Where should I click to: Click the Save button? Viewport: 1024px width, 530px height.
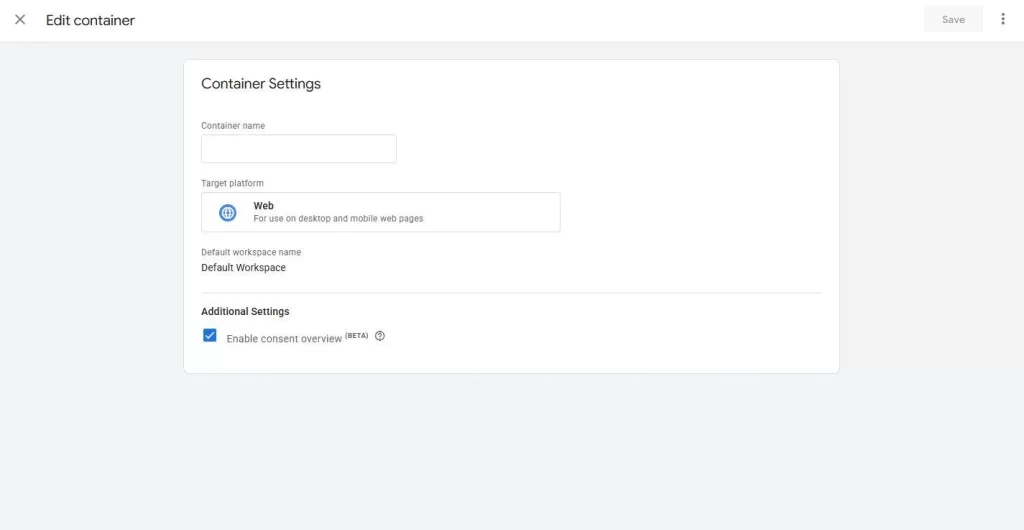953,19
